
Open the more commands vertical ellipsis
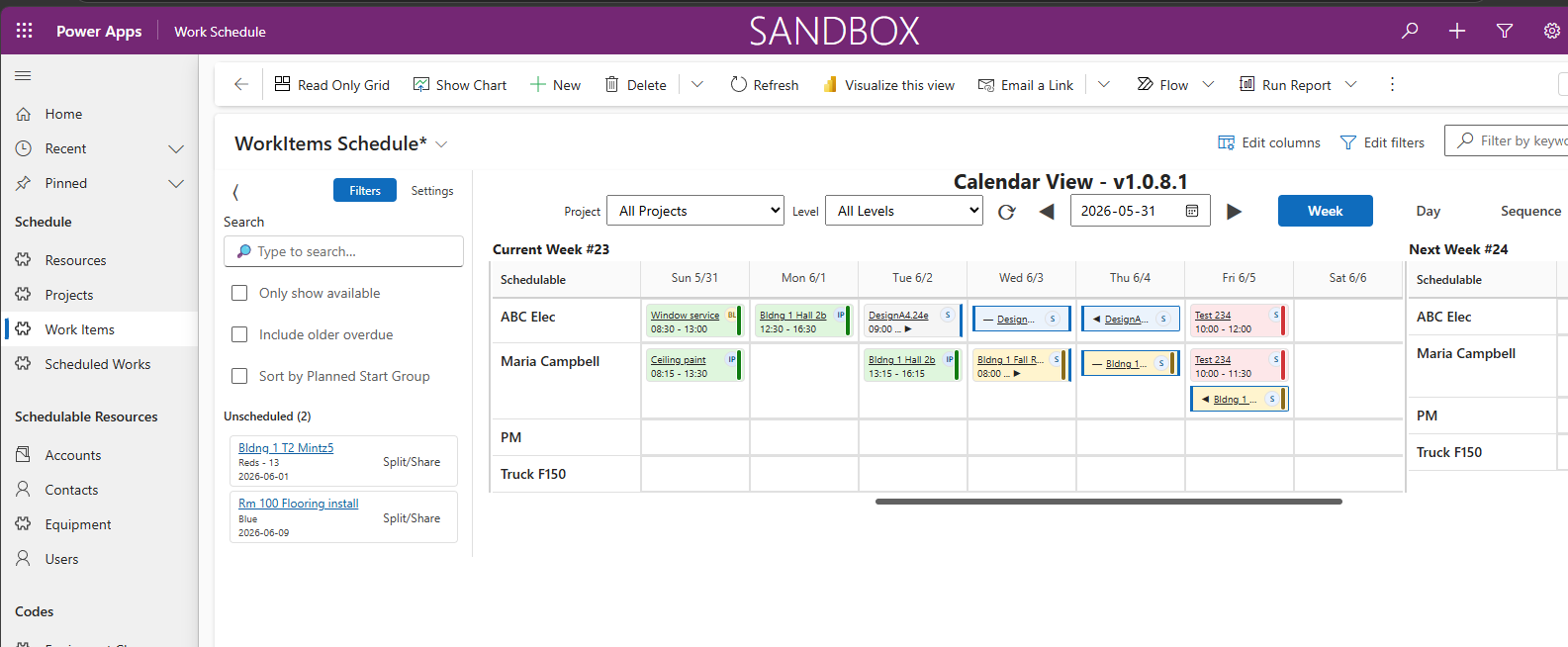(1392, 84)
